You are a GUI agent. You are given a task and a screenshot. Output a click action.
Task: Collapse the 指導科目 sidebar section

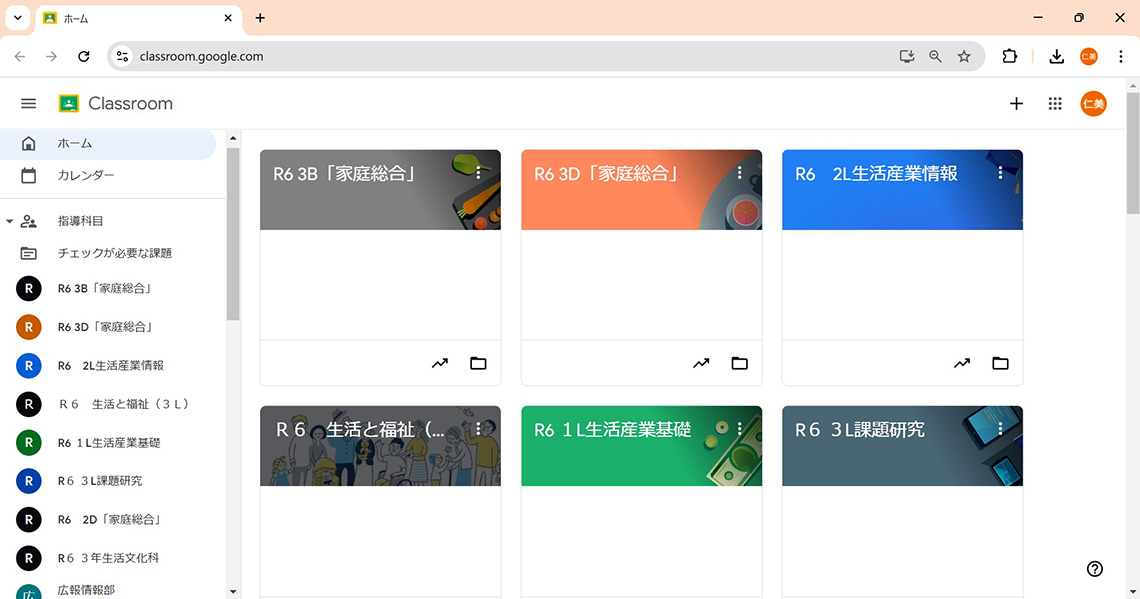(x=9, y=221)
